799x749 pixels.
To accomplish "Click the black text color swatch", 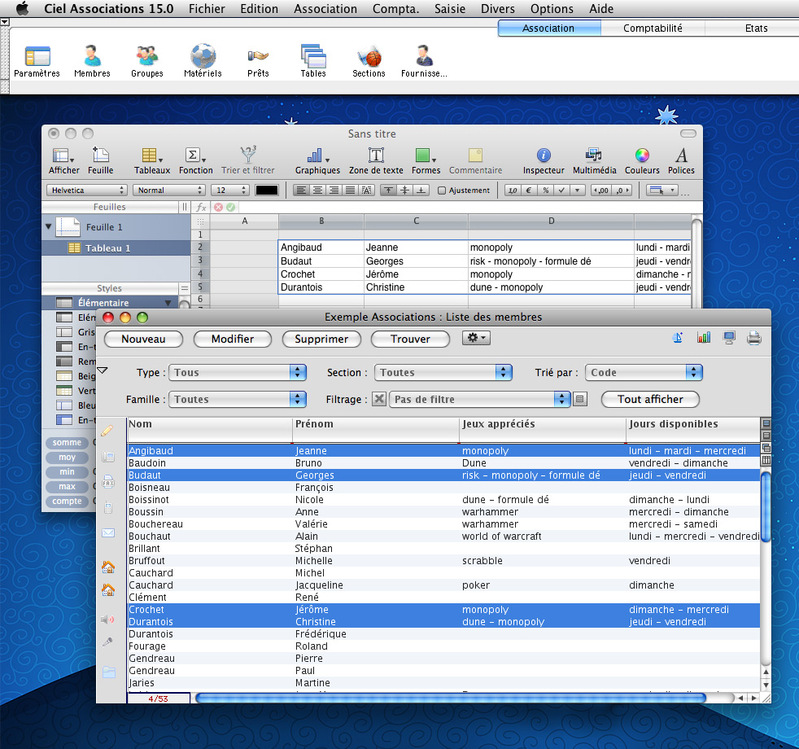I will pos(267,191).
